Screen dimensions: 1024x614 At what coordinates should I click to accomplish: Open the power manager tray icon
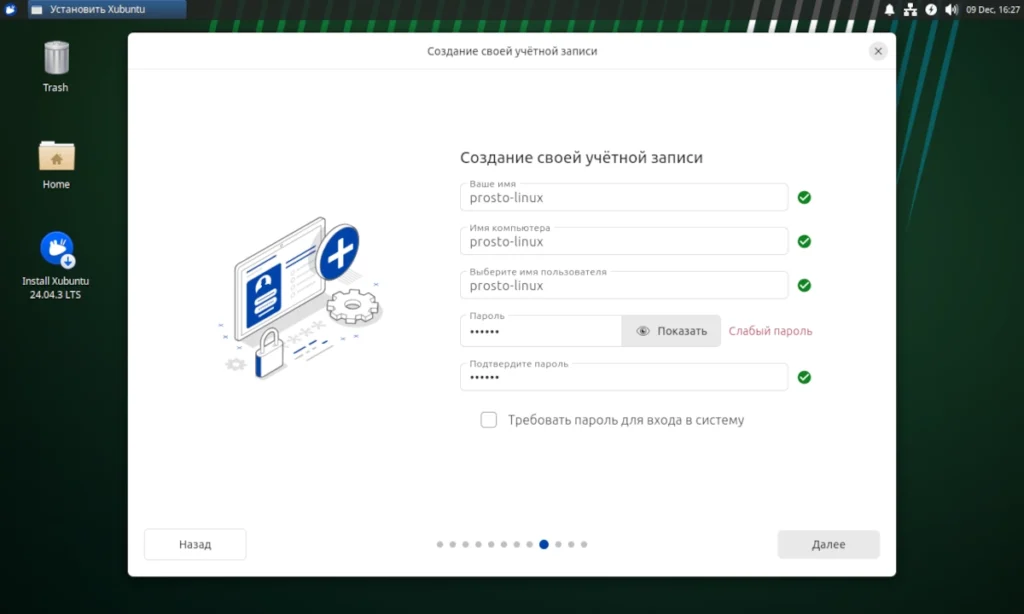[x=931, y=9]
